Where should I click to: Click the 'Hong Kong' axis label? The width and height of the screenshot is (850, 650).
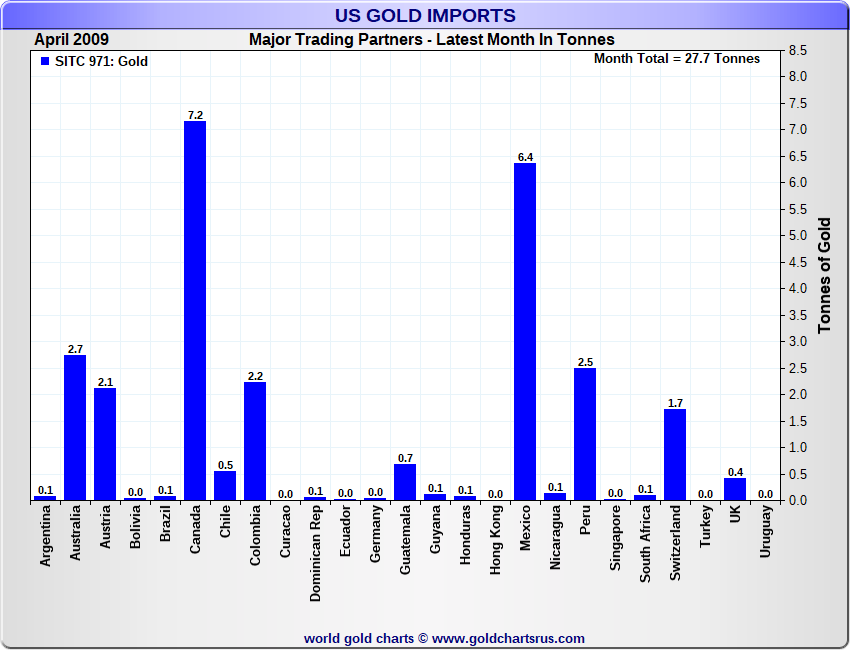click(x=495, y=540)
